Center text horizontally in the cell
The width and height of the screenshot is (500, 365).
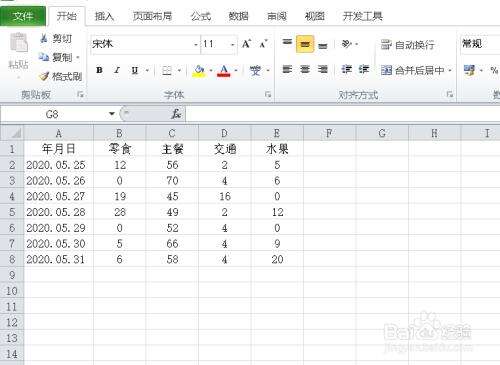[x=305, y=69]
